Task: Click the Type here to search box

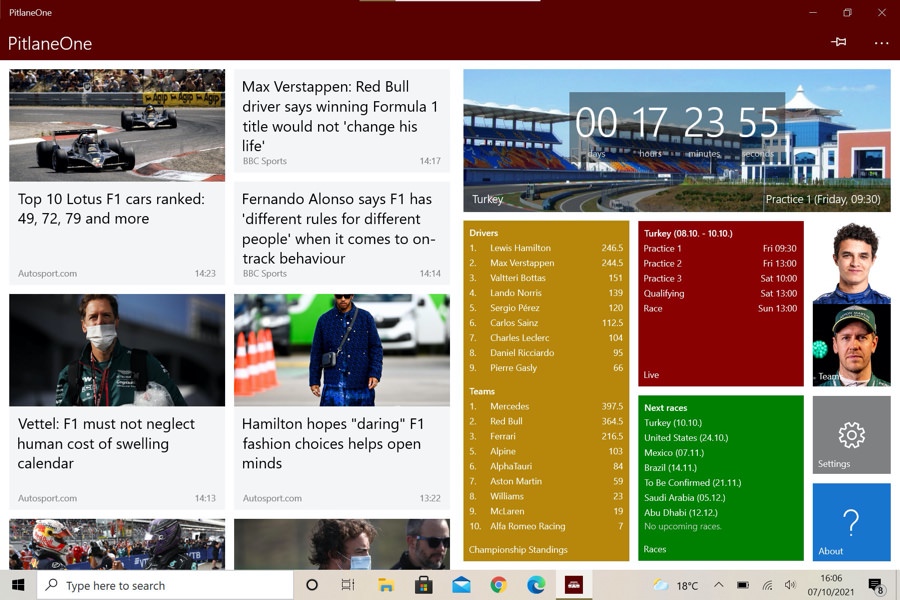Action: pos(165,585)
